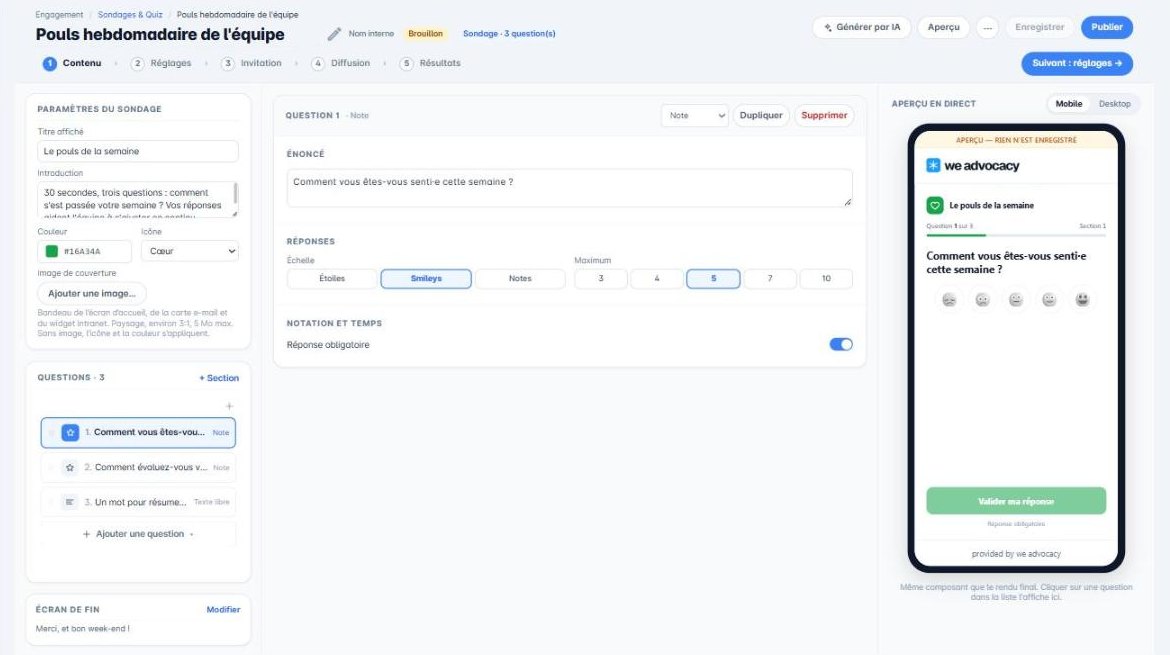1170x655 pixels.
Task: Click the small plus icon above question list
Action: click(229, 407)
